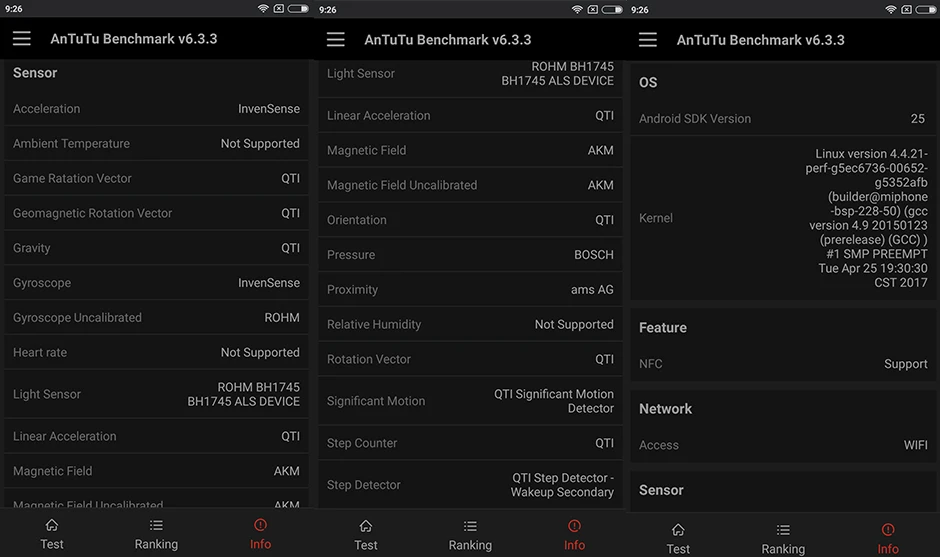The image size is (940, 557).
Task: Tap WiFi status icon in middle screen
Action: 577,9
